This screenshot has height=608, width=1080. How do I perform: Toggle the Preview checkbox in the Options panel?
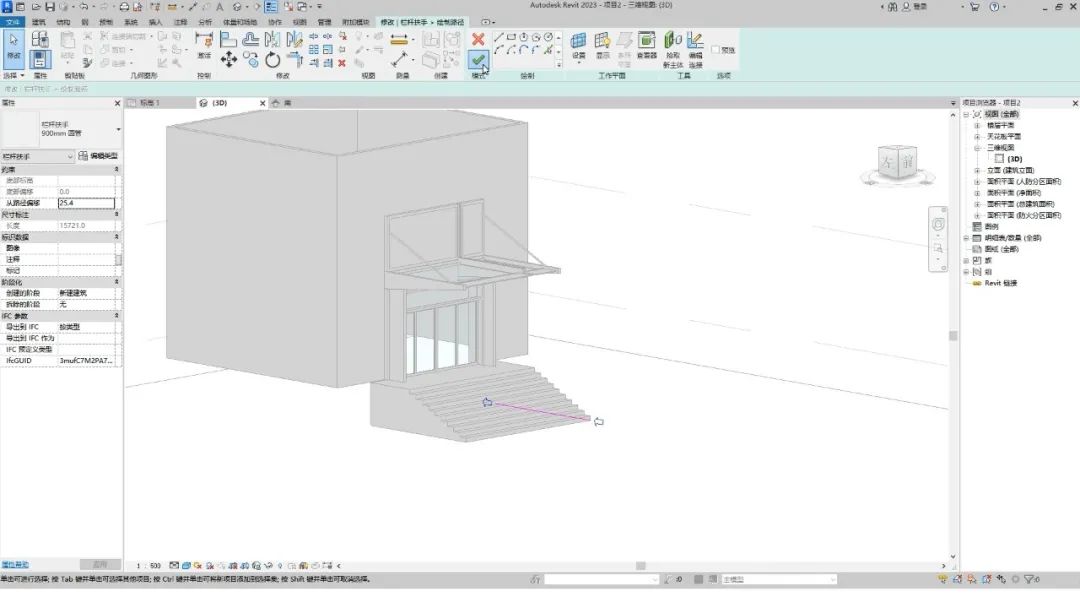point(715,50)
